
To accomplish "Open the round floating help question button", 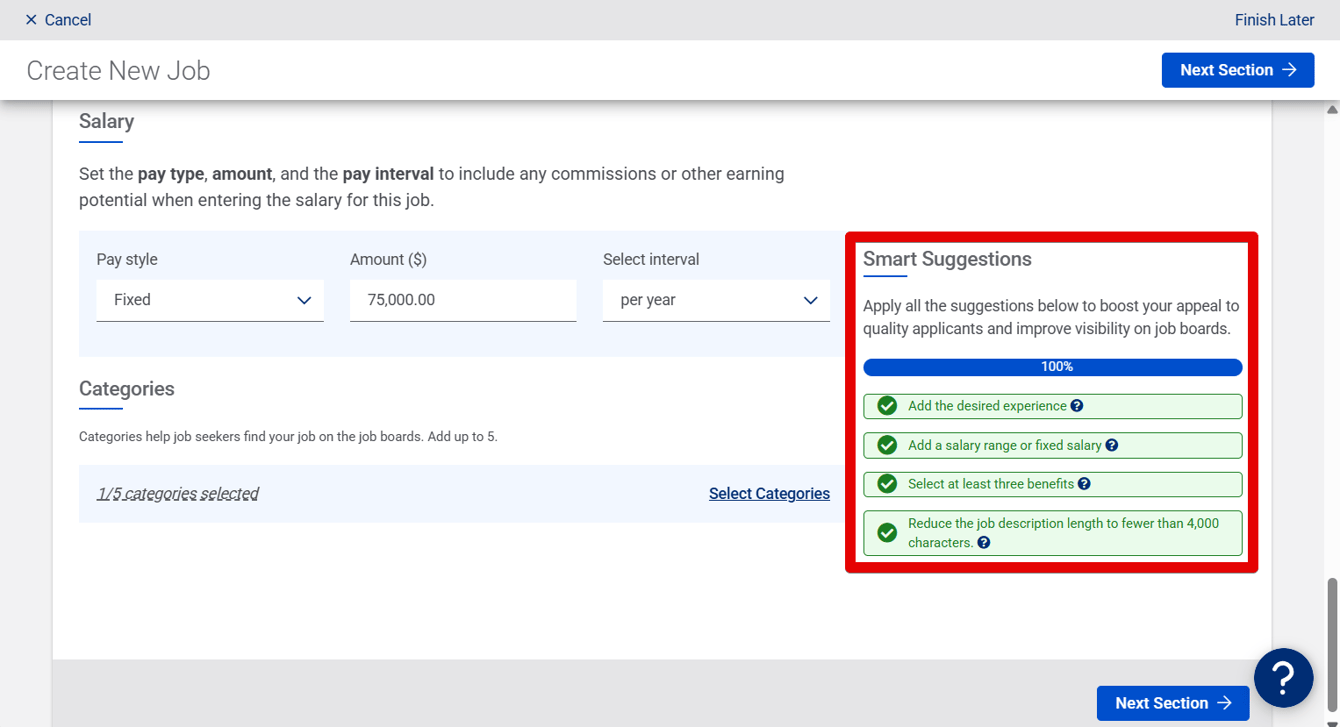I will coord(1284,678).
